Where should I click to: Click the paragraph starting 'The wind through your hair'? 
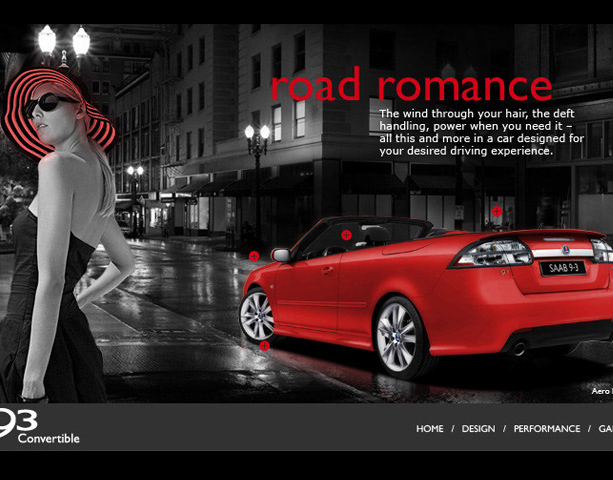tap(482, 133)
